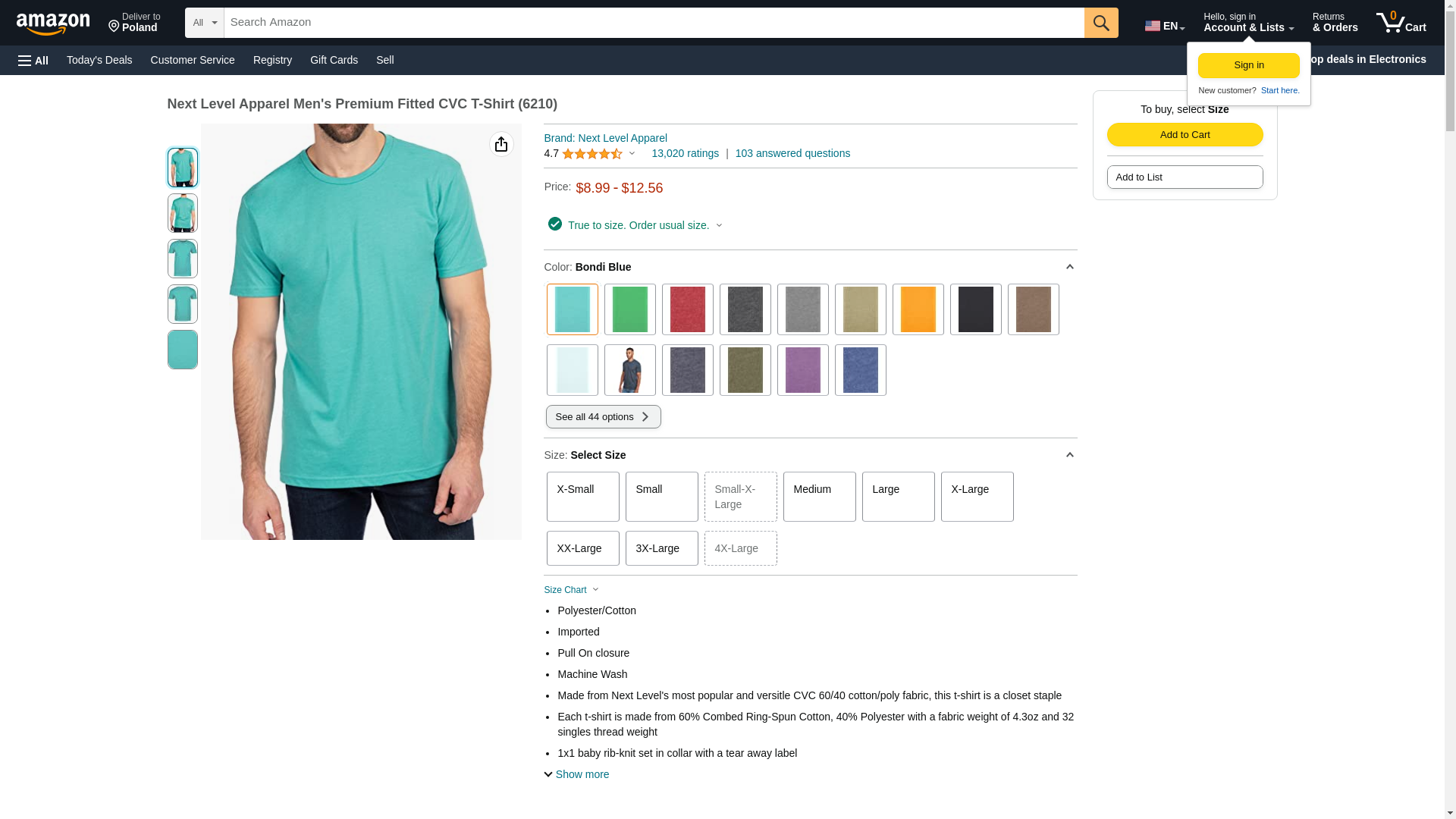
Task: Click the language flag EN selector
Action: coord(1164,26)
